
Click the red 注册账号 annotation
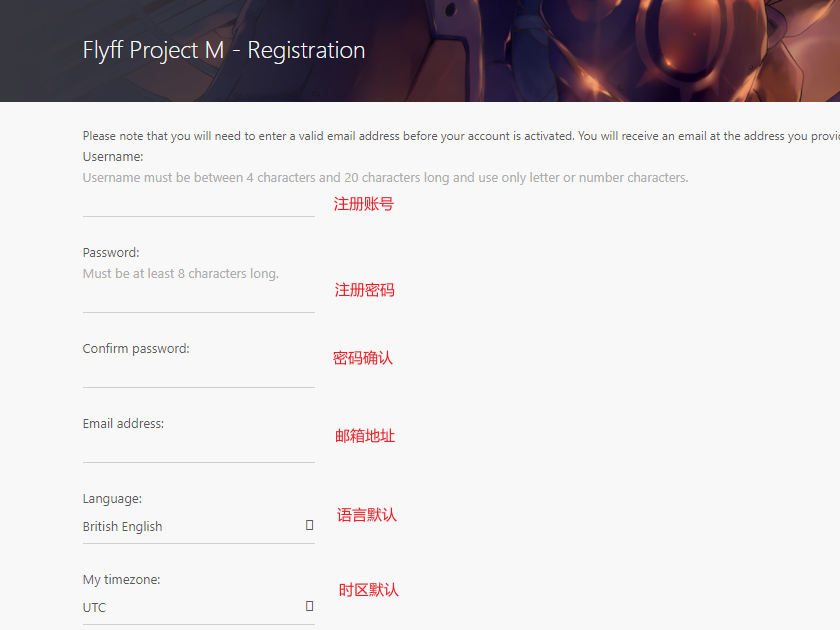[x=363, y=204]
